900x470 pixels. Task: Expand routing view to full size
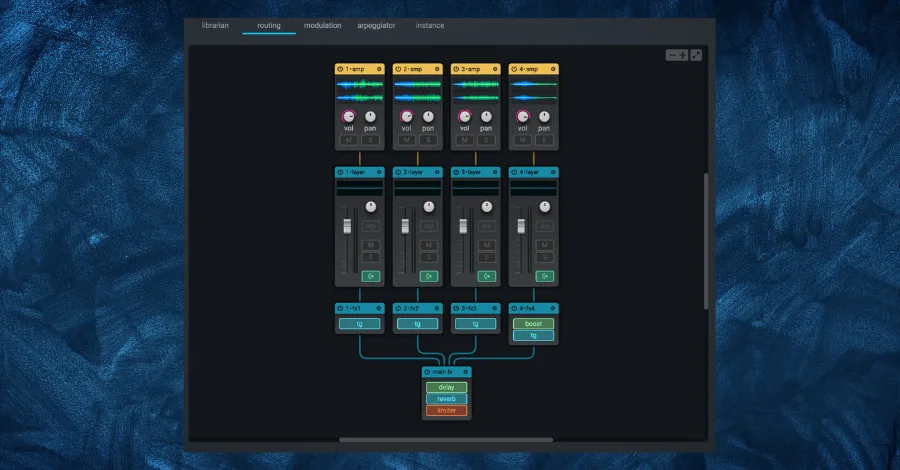pyautogui.click(x=696, y=55)
